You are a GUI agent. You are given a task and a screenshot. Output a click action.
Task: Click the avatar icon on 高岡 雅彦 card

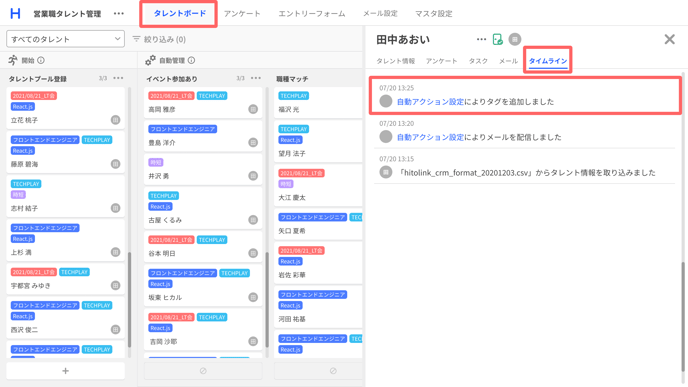[x=253, y=109]
